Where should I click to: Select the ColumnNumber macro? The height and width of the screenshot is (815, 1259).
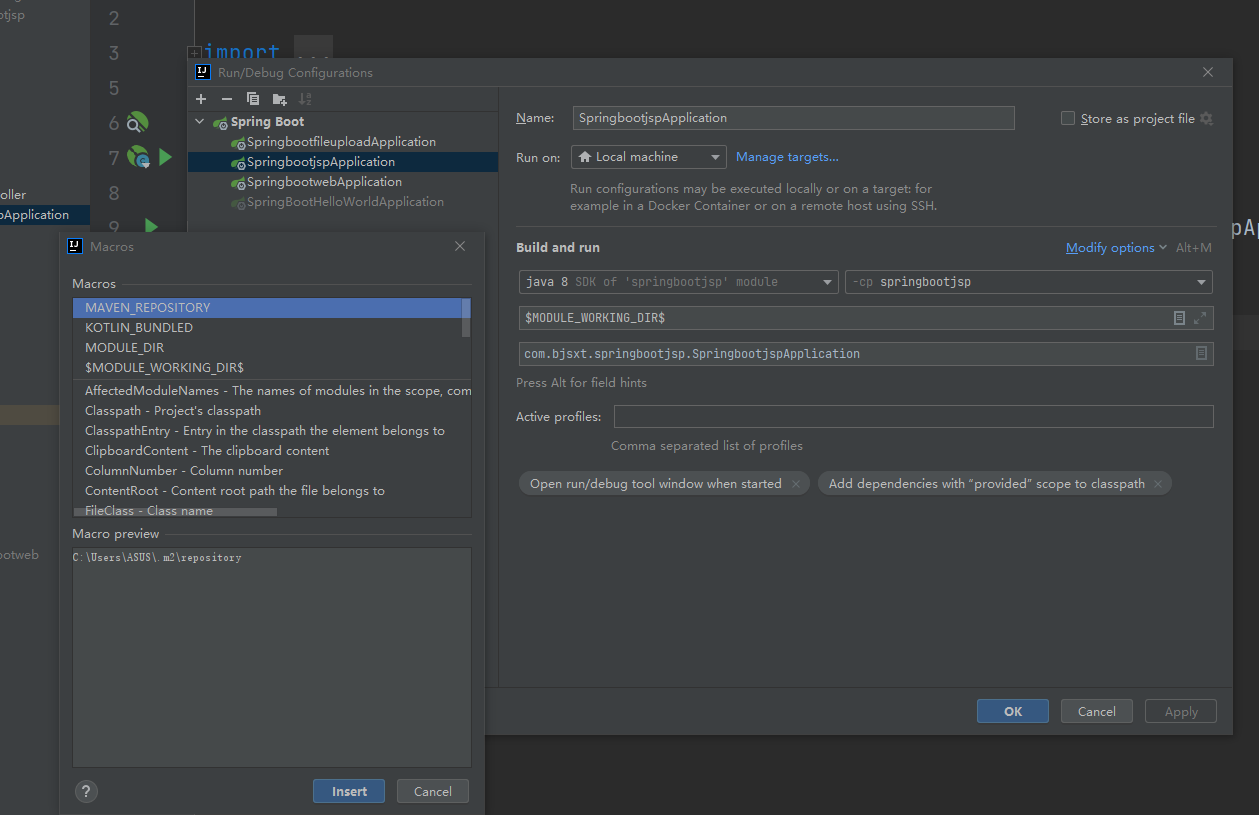click(272, 471)
